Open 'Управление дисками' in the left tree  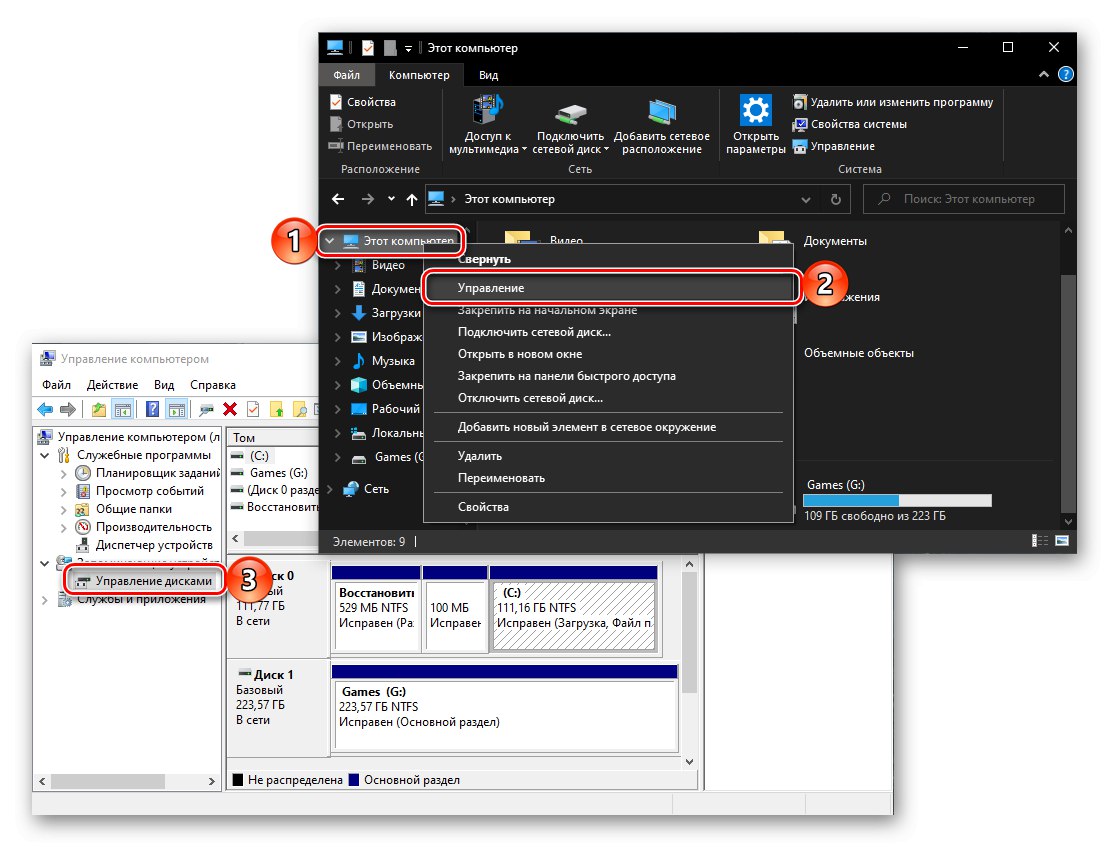pyautogui.click(x=156, y=579)
